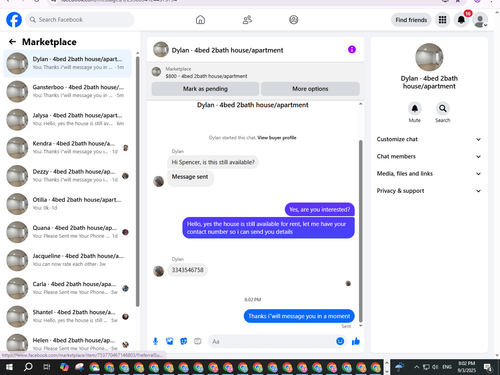Screen dimensions: 500x375
Task: Open the emoji picker smiley icon
Action: (x=340, y=341)
